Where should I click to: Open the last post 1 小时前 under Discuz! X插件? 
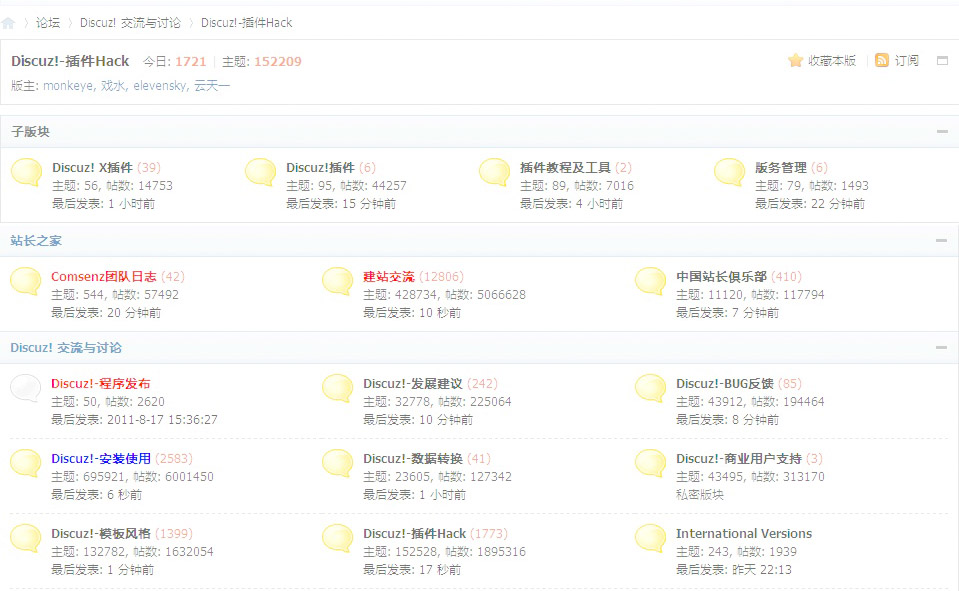tap(131, 204)
